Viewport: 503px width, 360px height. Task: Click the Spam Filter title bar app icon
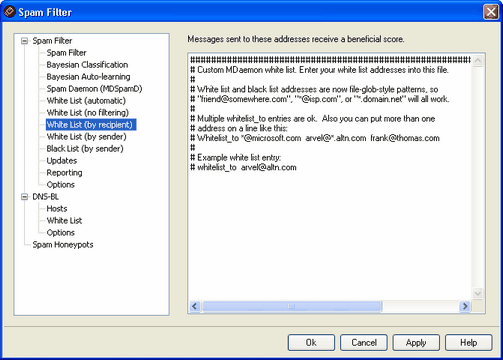pos(9,12)
